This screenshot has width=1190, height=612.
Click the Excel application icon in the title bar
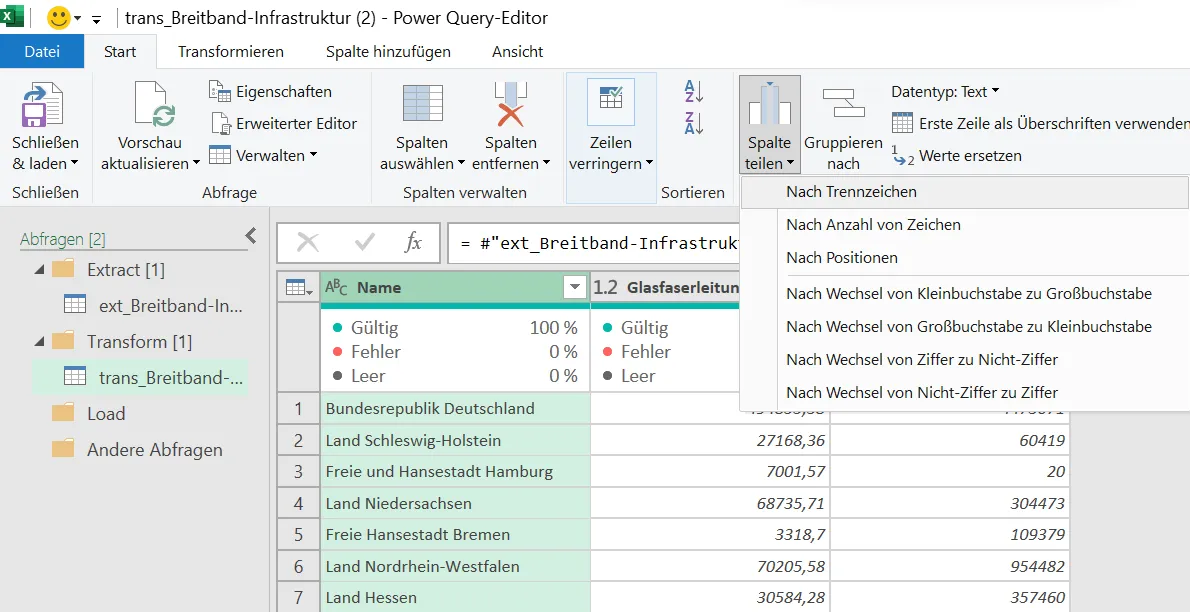12,16
